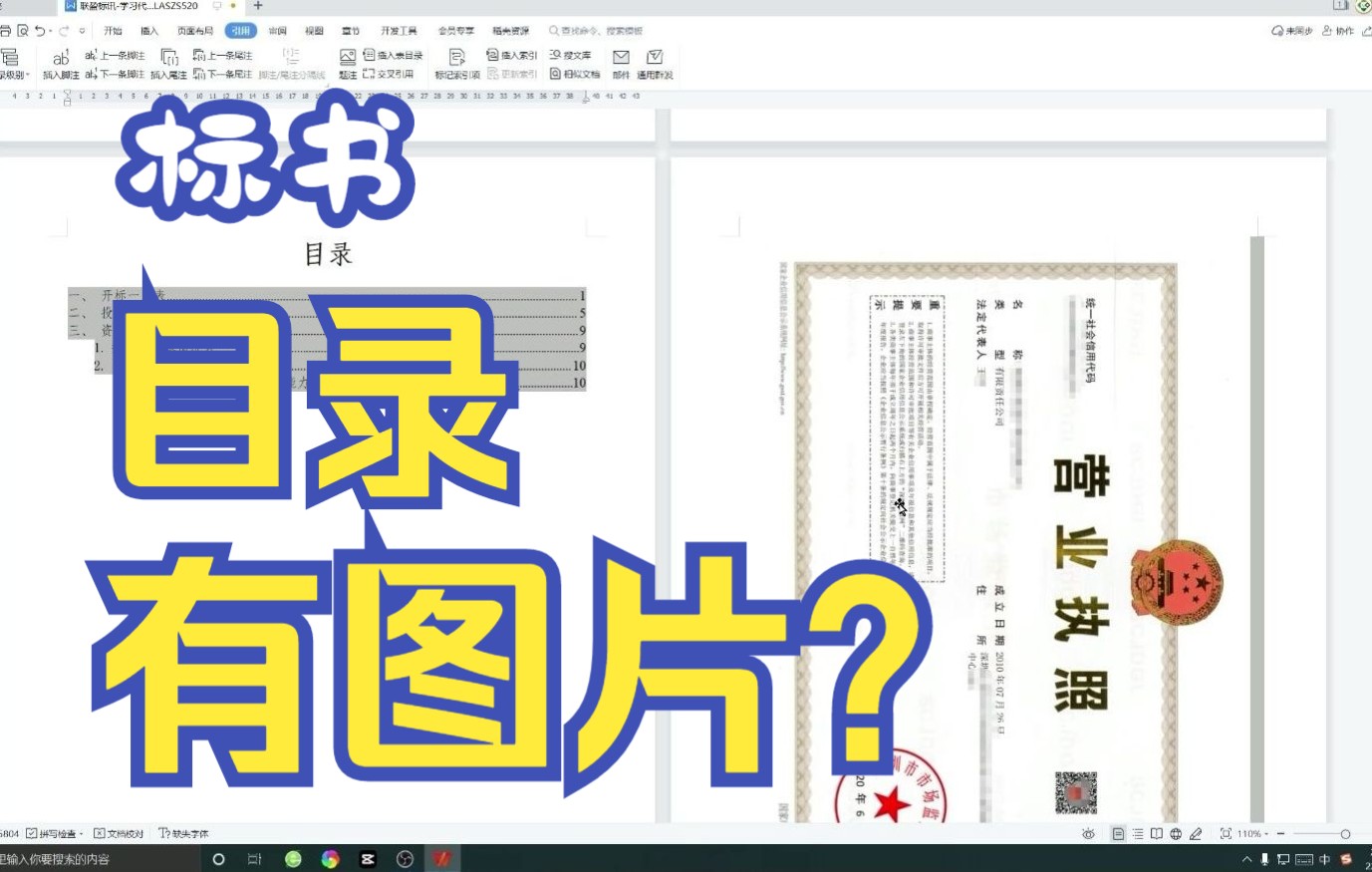
Task: Go to 上一条尾注 previous endnote
Action: 223,56
